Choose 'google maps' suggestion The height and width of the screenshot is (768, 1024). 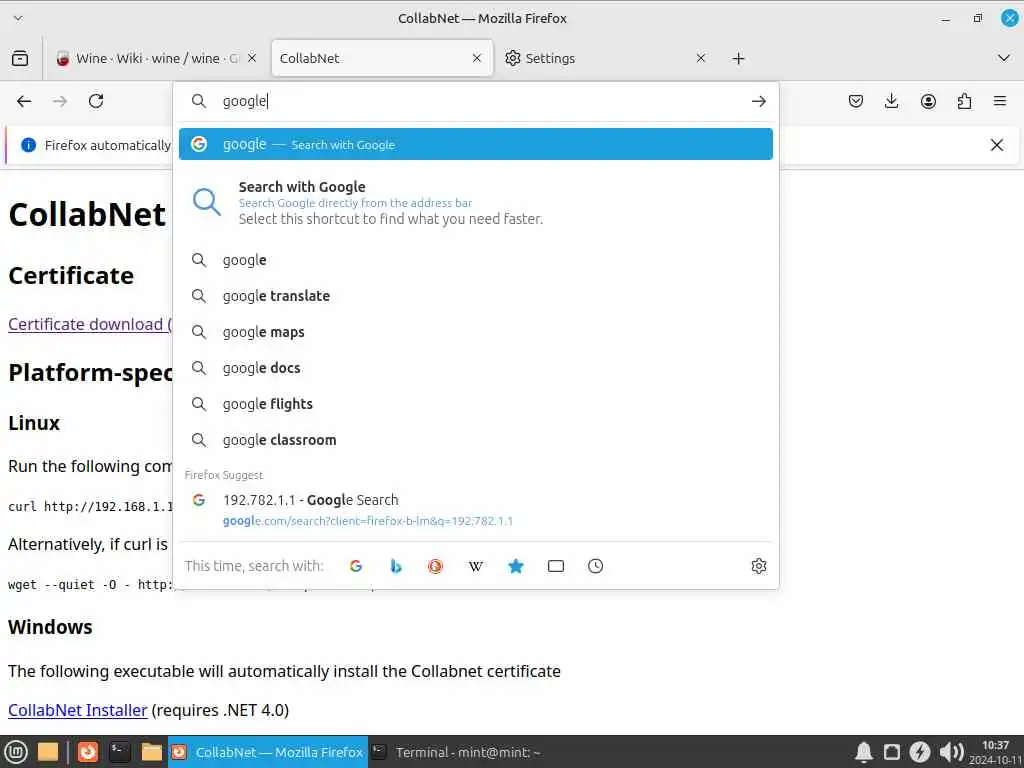475,332
